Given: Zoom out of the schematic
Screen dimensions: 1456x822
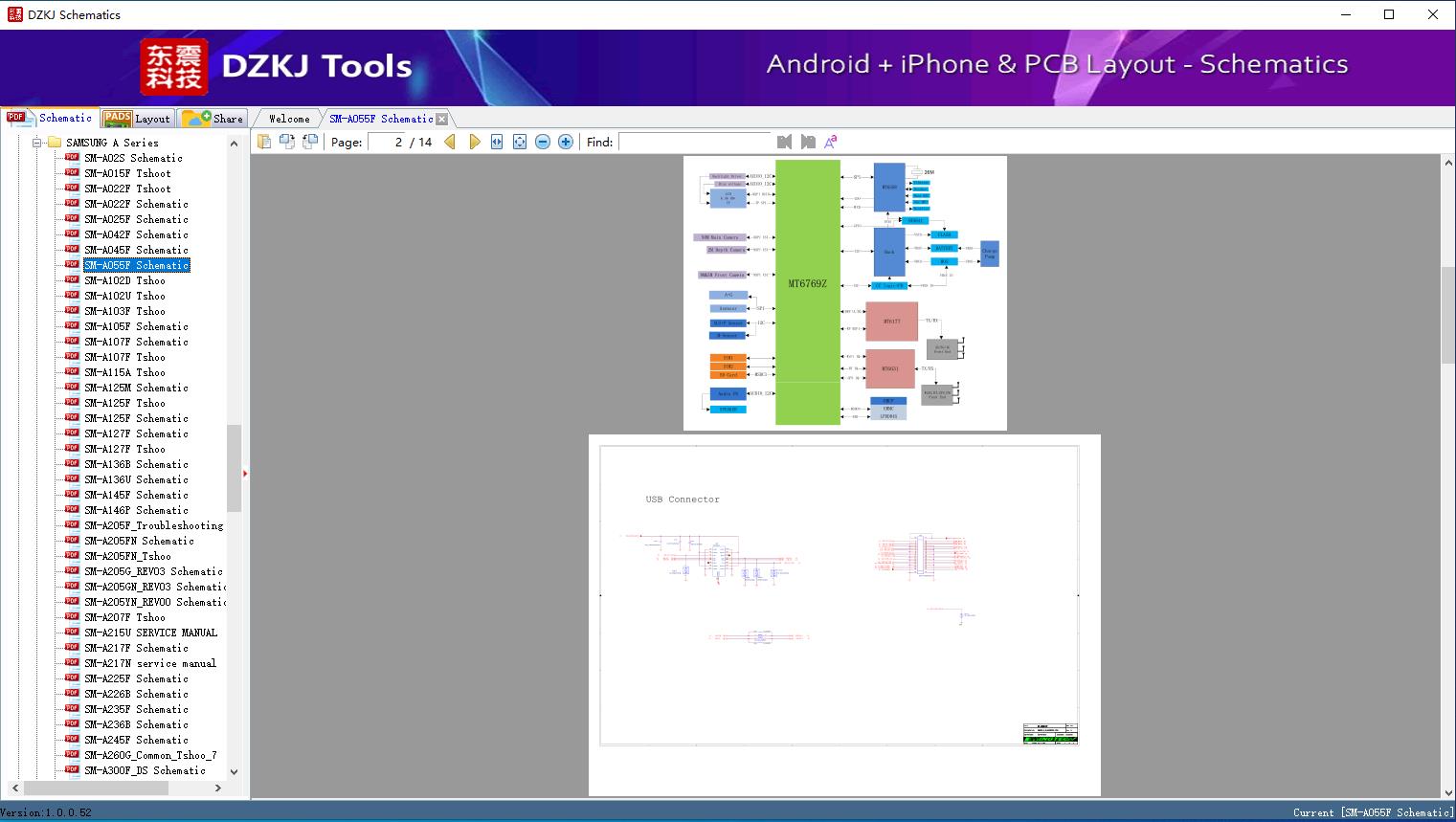Looking at the screenshot, I should pos(543,142).
